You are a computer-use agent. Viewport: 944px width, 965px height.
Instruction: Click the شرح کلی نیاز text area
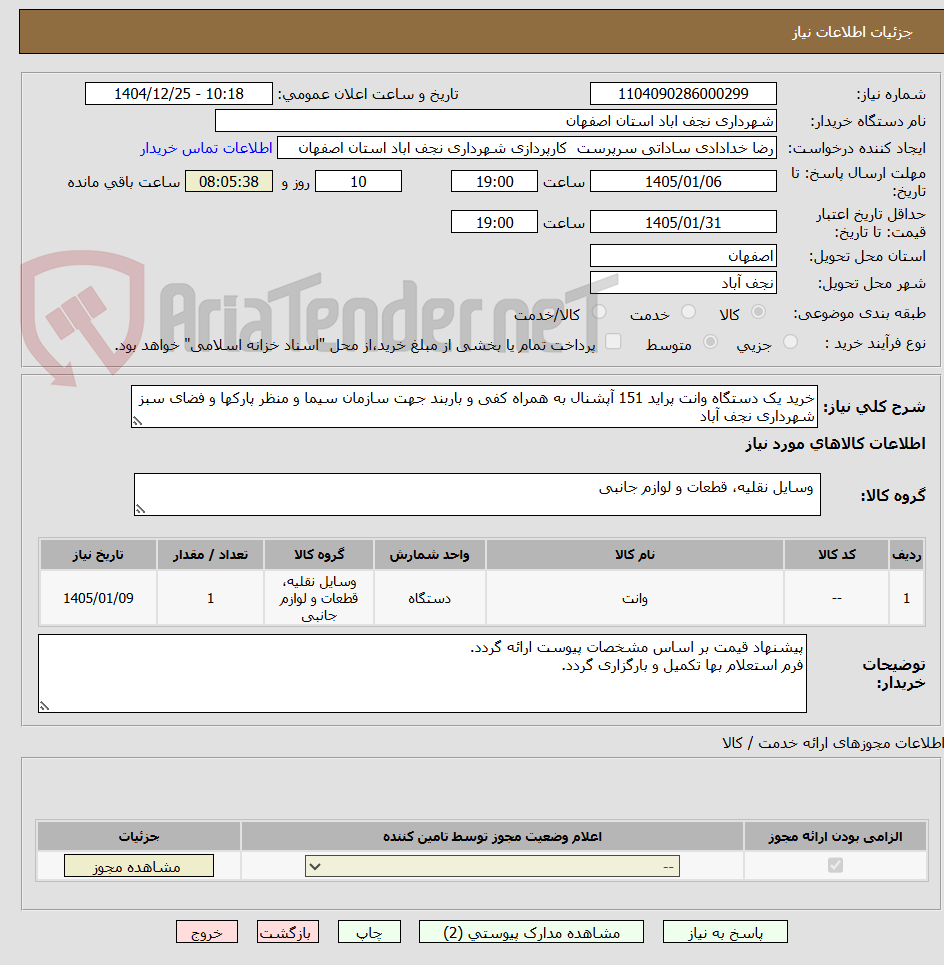point(474,407)
